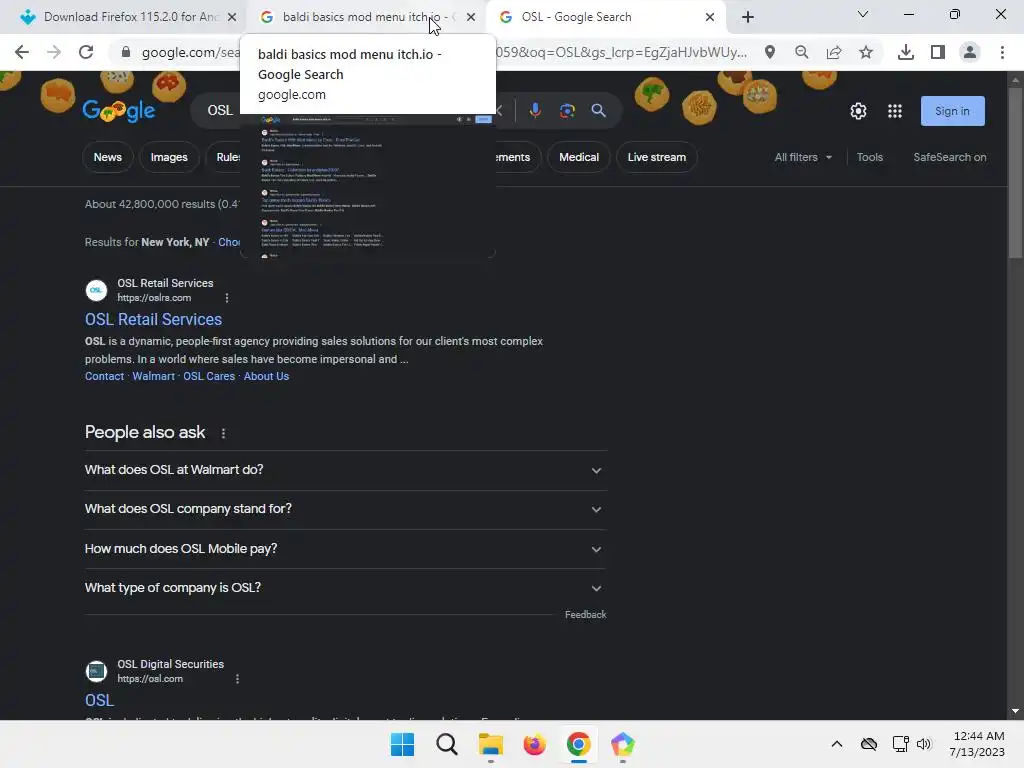Filter results by Images
The image size is (1024, 768).
pos(169,157)
